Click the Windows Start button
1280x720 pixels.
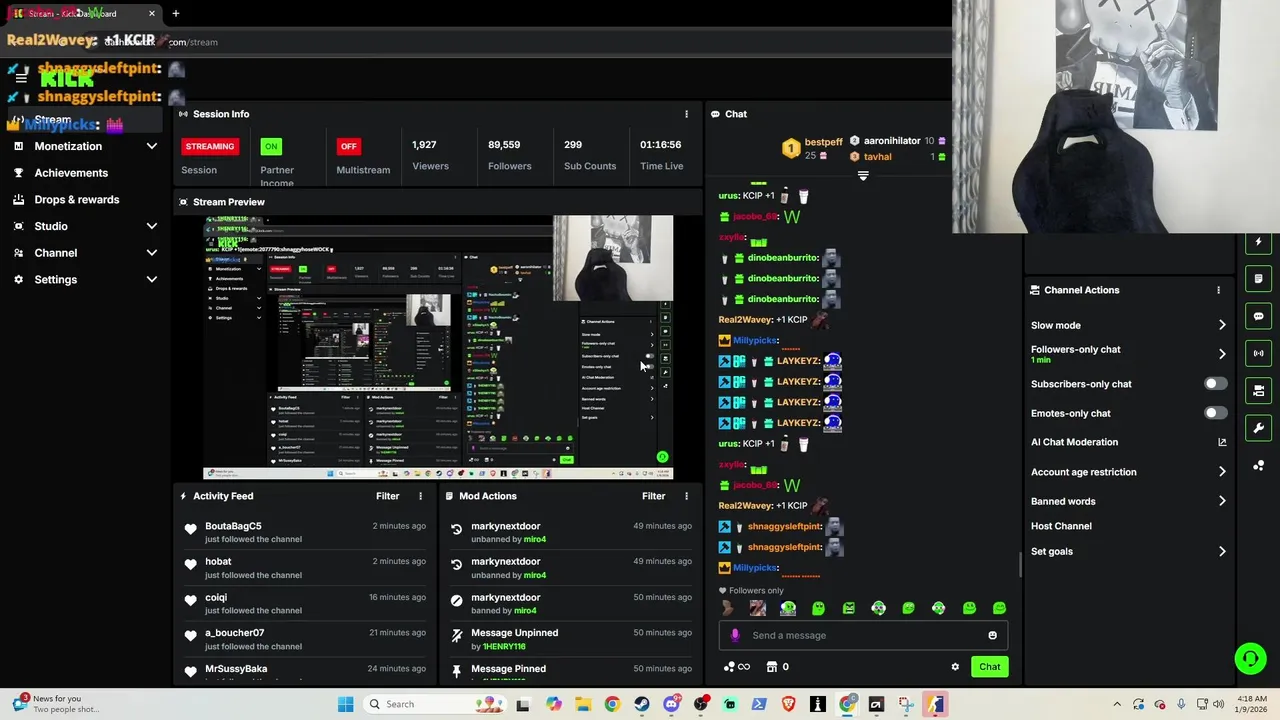[x=345, y=704]
